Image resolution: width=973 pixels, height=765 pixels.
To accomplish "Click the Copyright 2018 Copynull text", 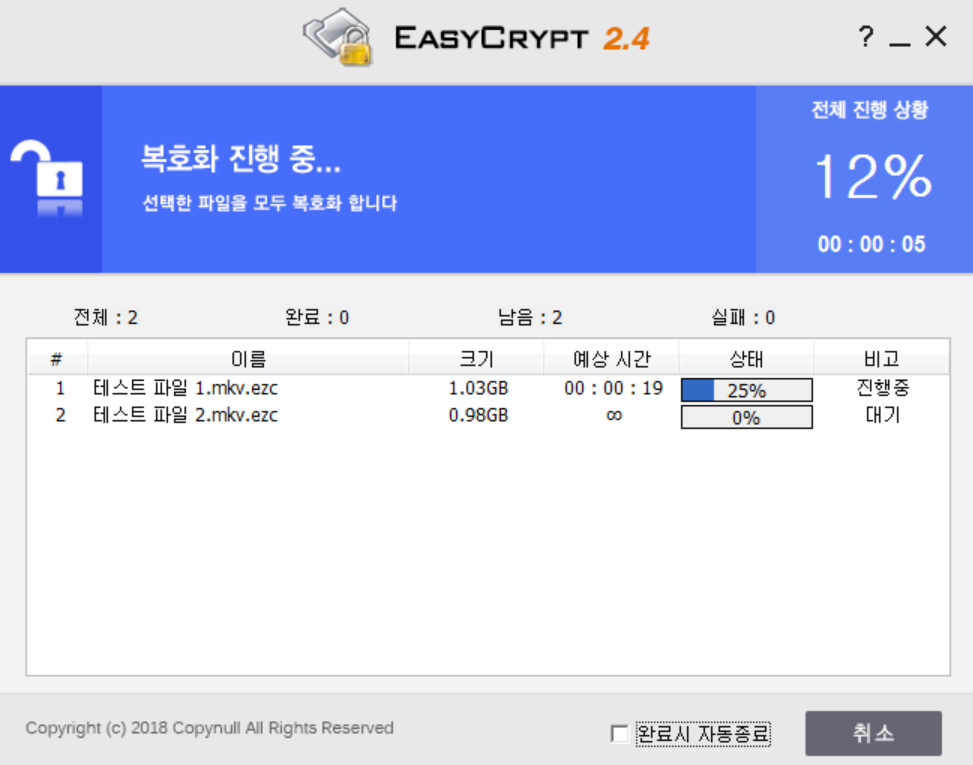I will [x=210, y=728].
